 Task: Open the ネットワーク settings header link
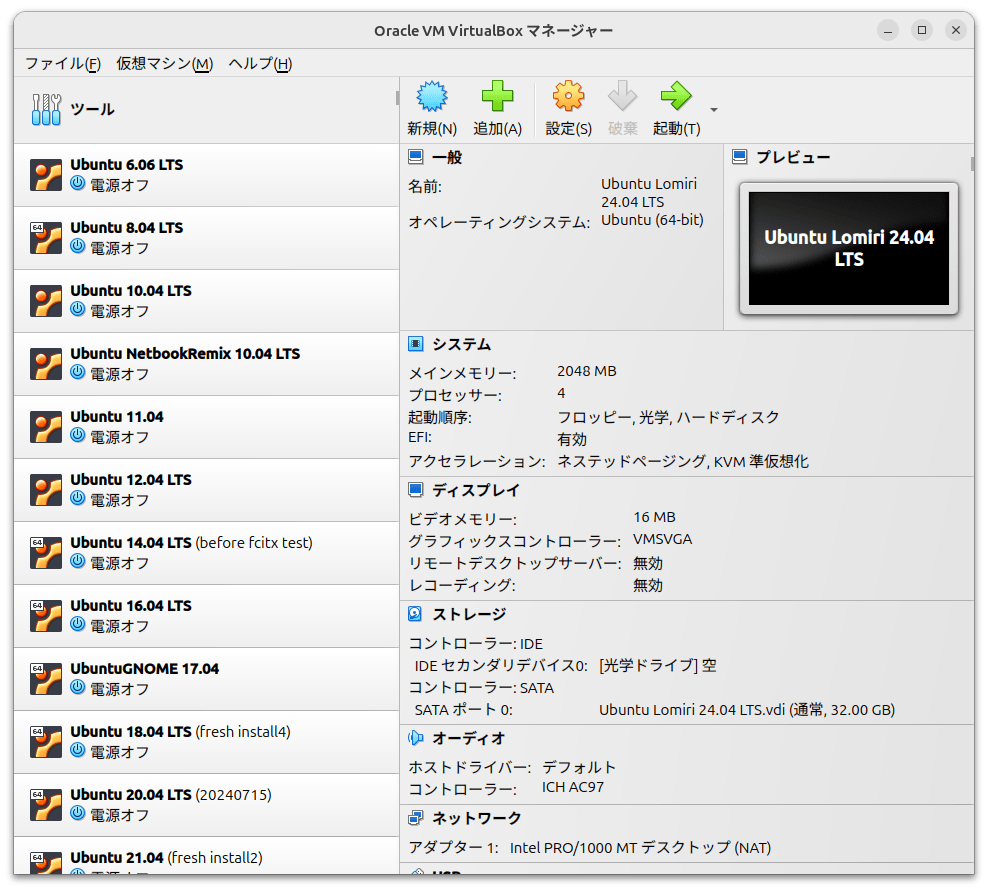click(x=477, y=819)
